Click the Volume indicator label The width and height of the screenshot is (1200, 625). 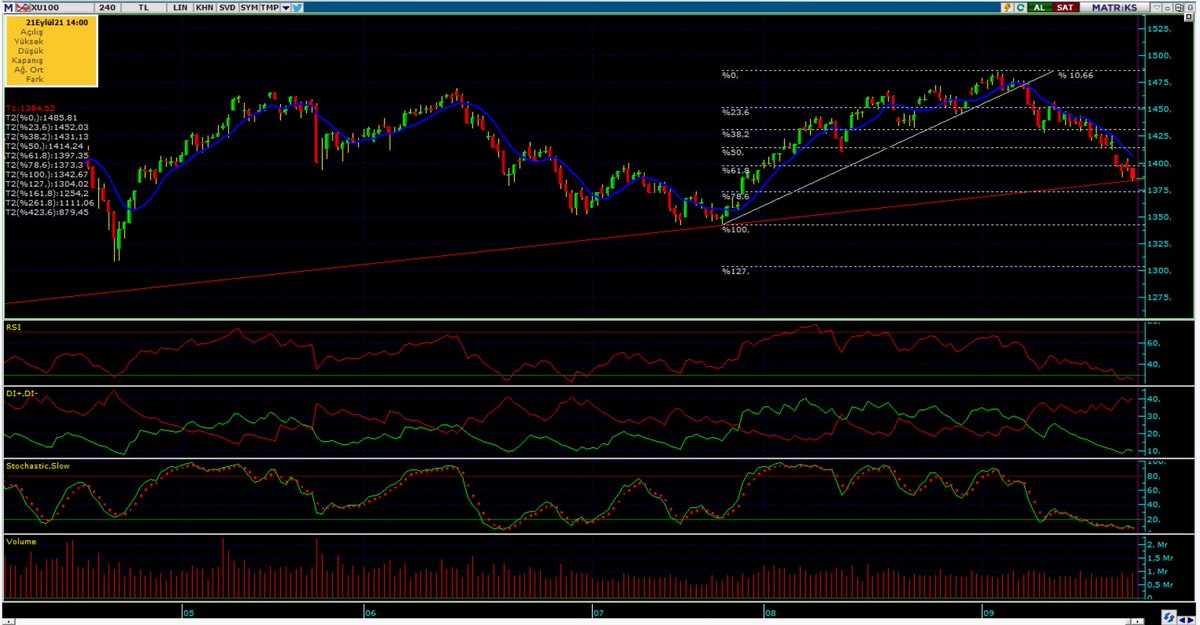point(21,541)
